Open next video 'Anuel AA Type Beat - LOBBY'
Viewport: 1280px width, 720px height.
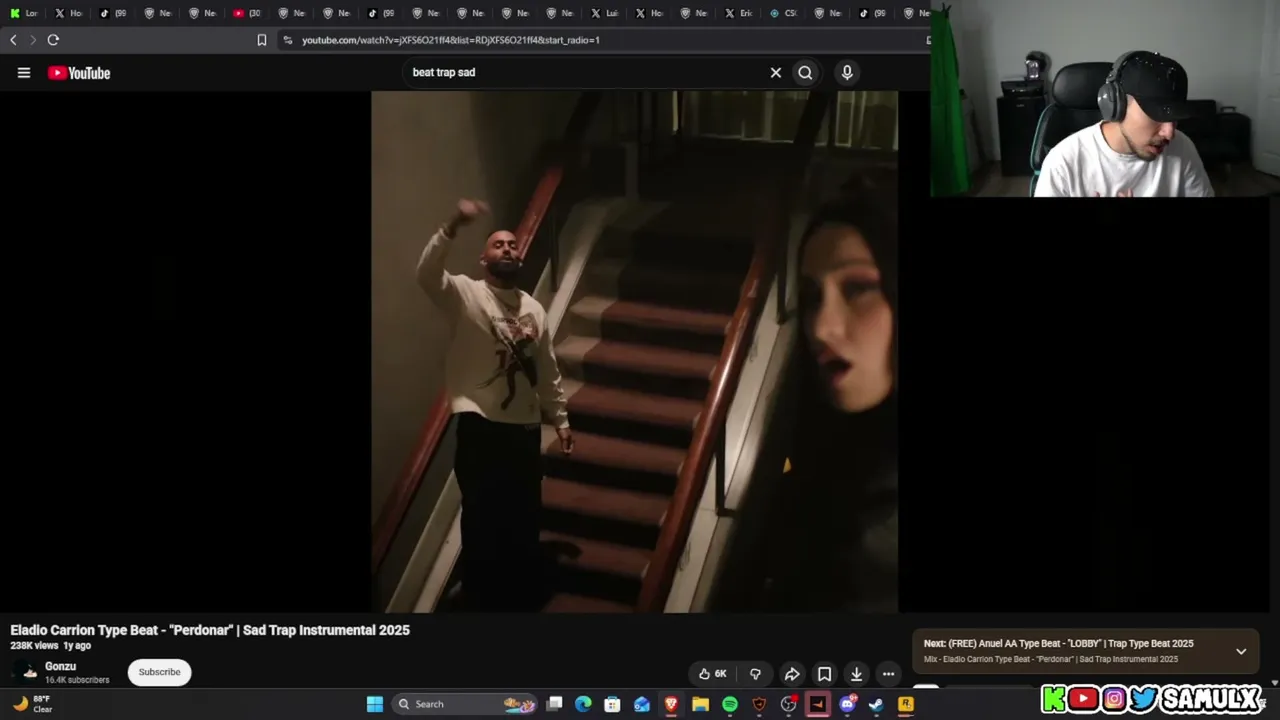coord(1058,644)
